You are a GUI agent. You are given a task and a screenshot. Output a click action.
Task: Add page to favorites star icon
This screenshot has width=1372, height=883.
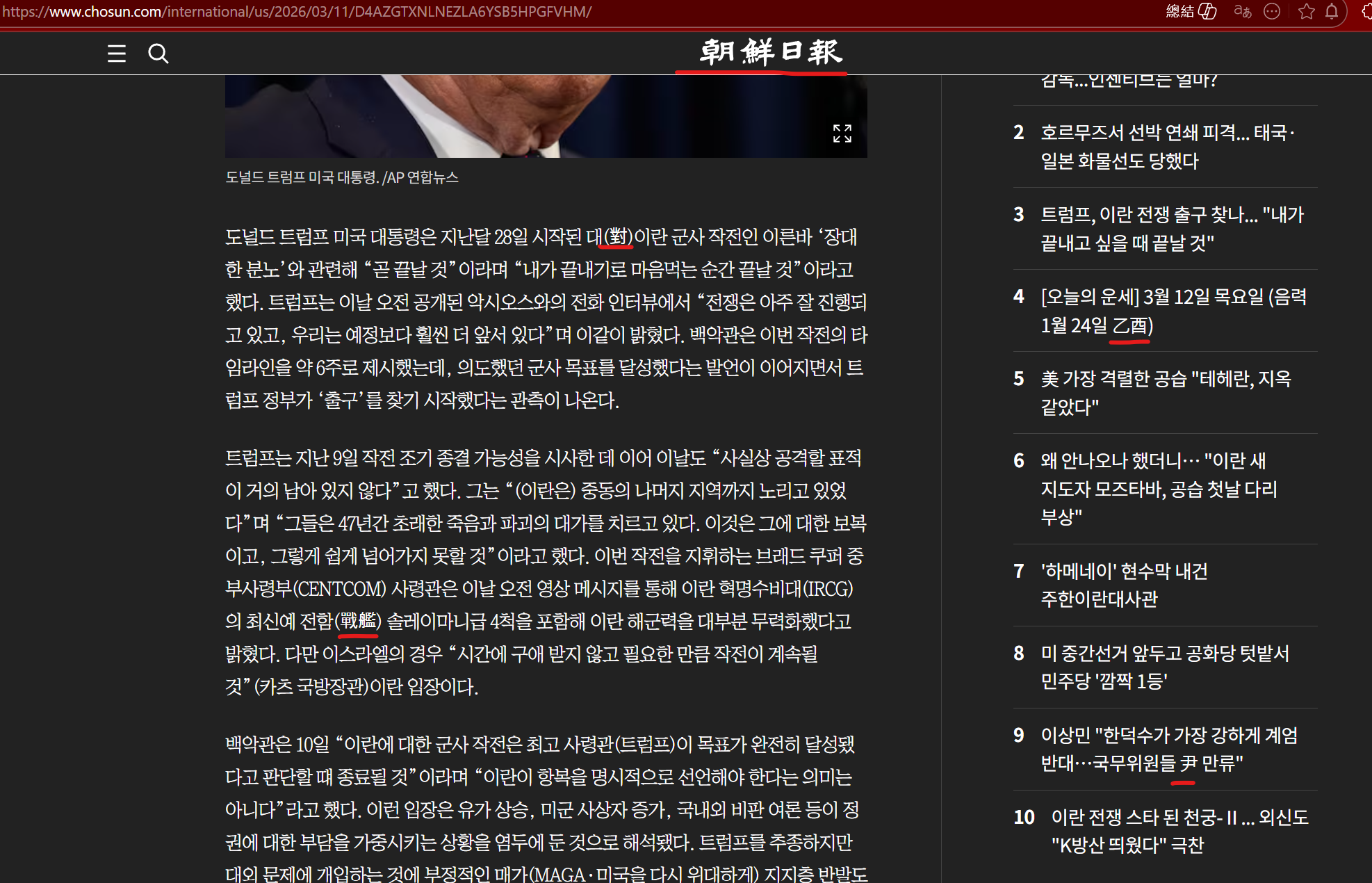pos(1307,12)
